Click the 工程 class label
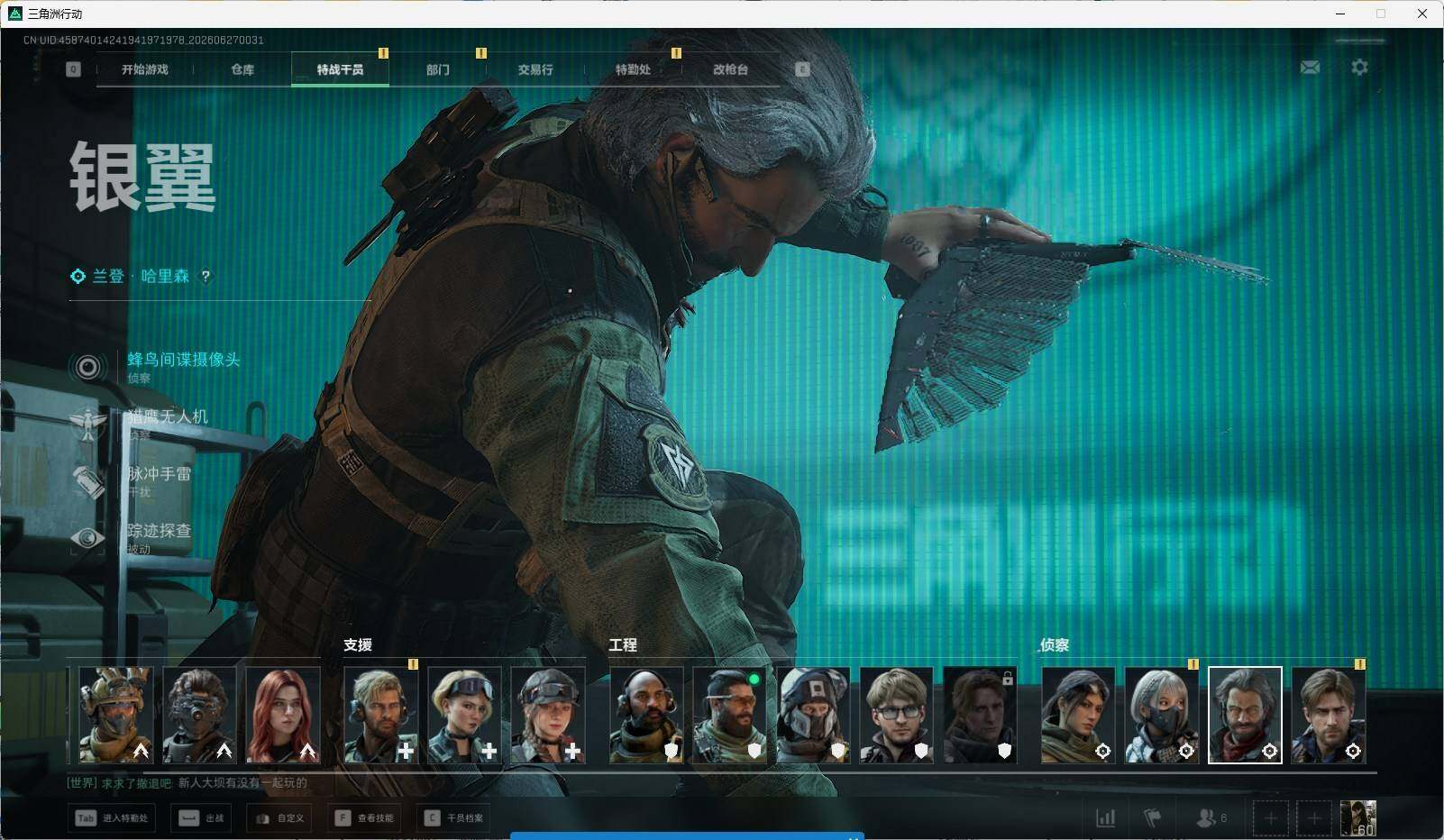Image resolution: width=1444 pixels, height=840 pixels. click(x=623, y=645)
